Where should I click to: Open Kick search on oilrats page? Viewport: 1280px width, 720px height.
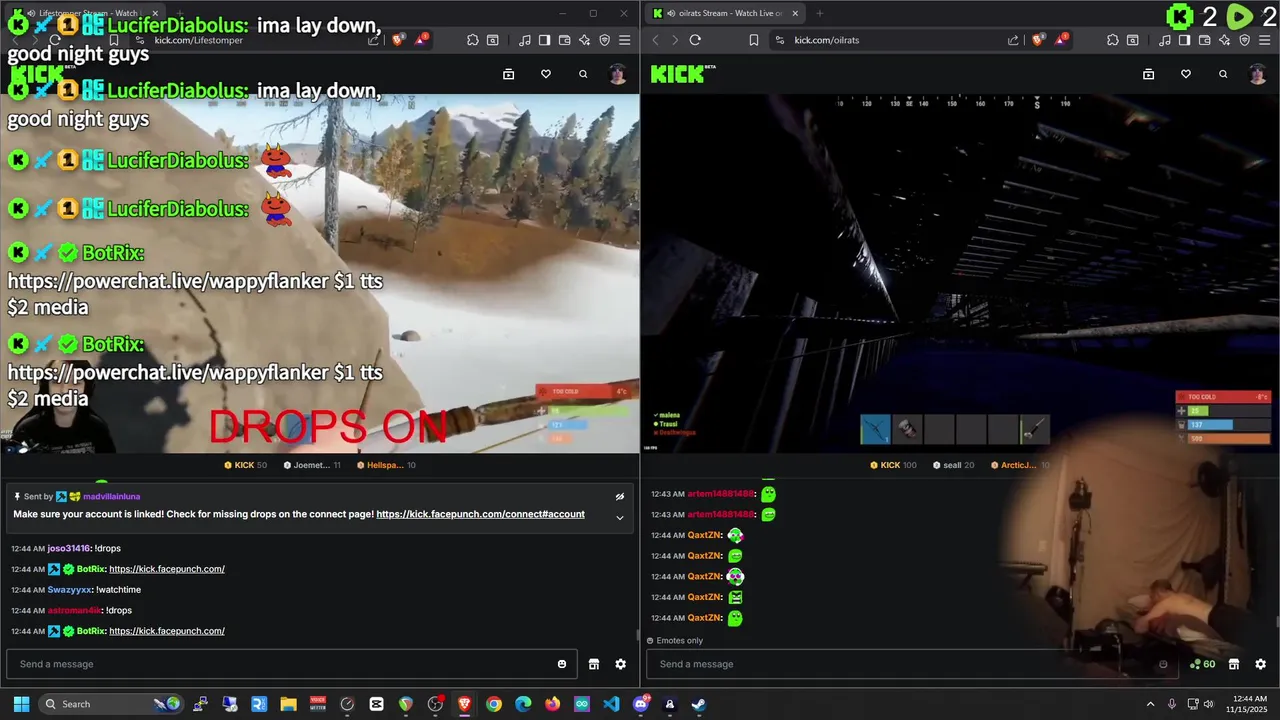1223,74
